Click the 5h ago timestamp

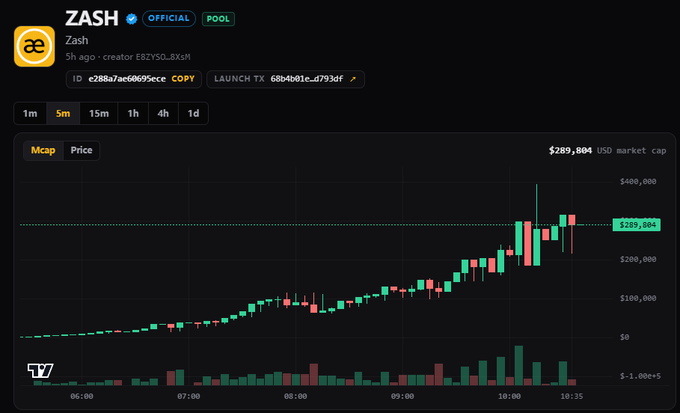[x=80, y=57]
